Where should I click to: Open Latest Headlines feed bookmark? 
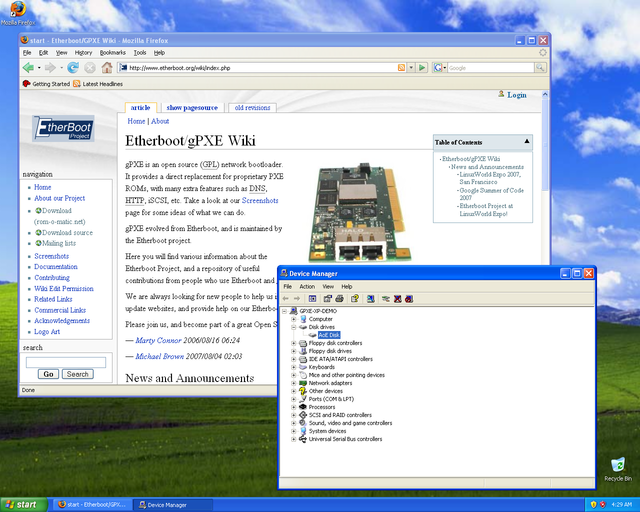click(x=98, y=84)
